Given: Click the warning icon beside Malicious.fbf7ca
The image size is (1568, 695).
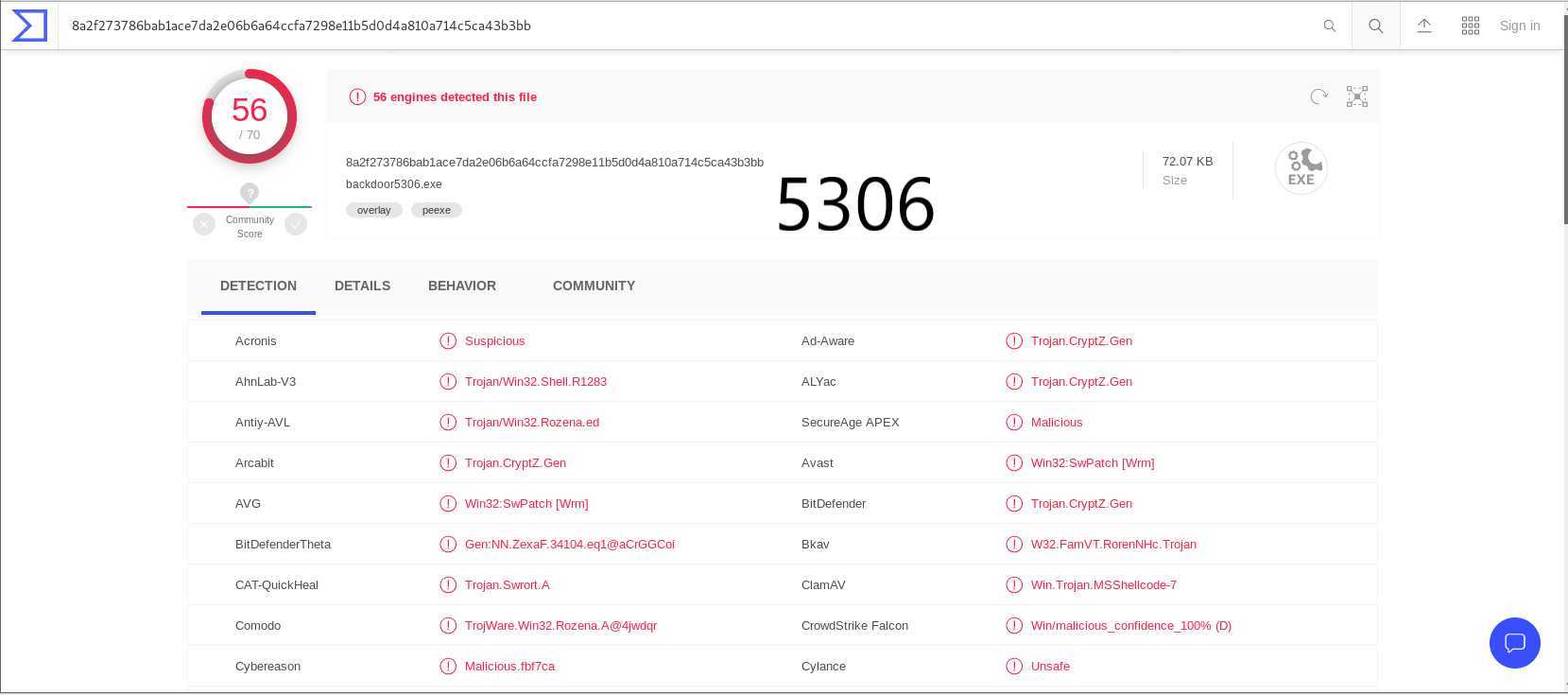Looking at the screenshot, I should point(448,667).
